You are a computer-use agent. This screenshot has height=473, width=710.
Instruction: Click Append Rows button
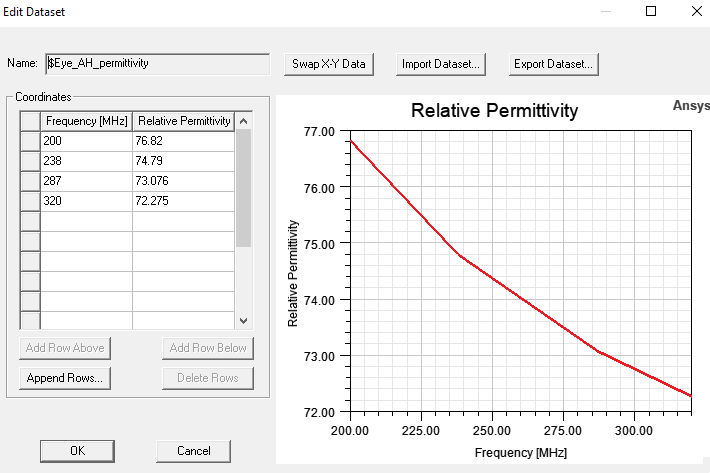(64, 378)
